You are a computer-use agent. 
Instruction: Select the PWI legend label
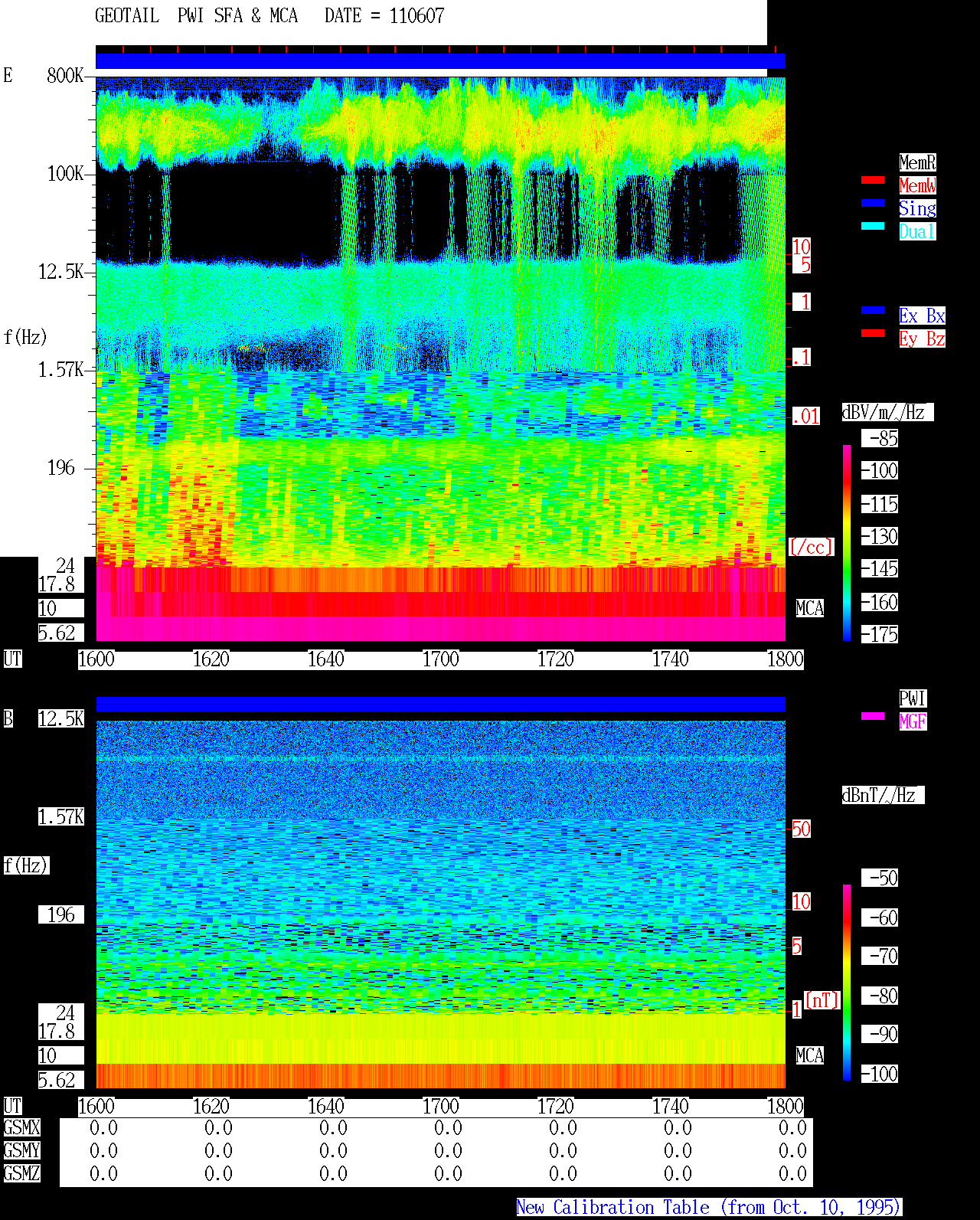pyautogui.click(x=913, y=698)
